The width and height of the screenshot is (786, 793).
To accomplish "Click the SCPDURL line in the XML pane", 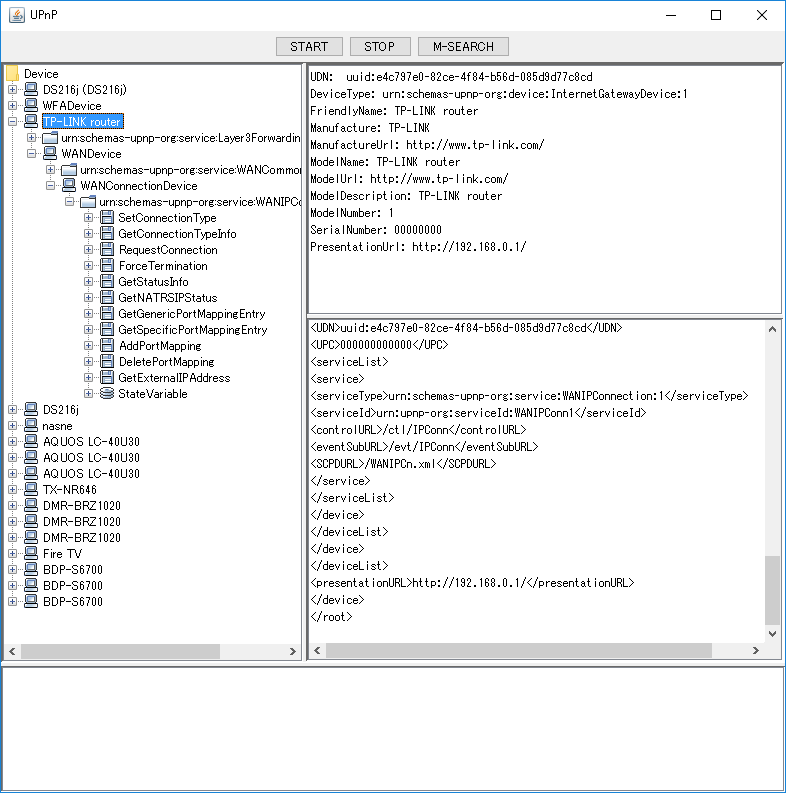I will coord(403,464).
